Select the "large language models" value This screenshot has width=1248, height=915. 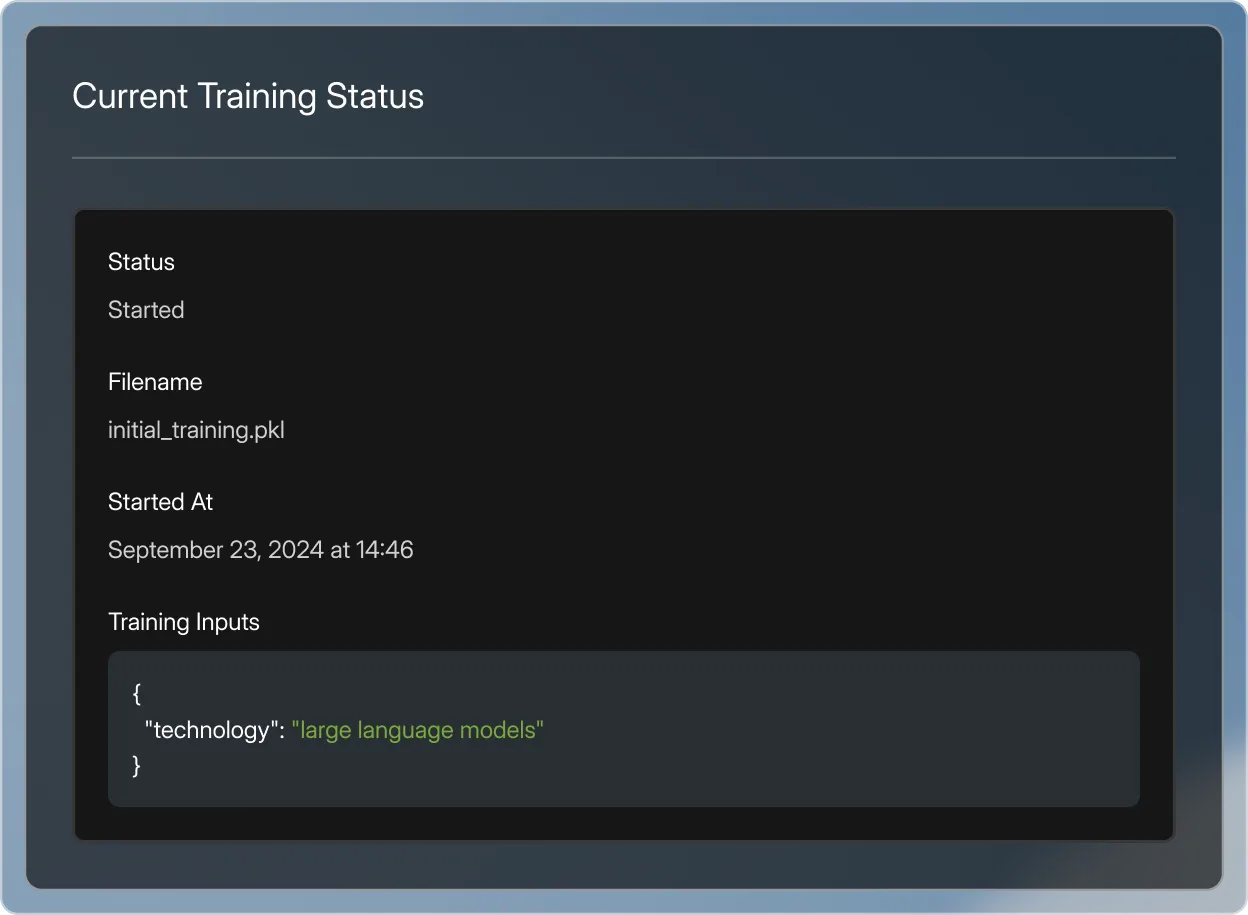coord(417,730)
